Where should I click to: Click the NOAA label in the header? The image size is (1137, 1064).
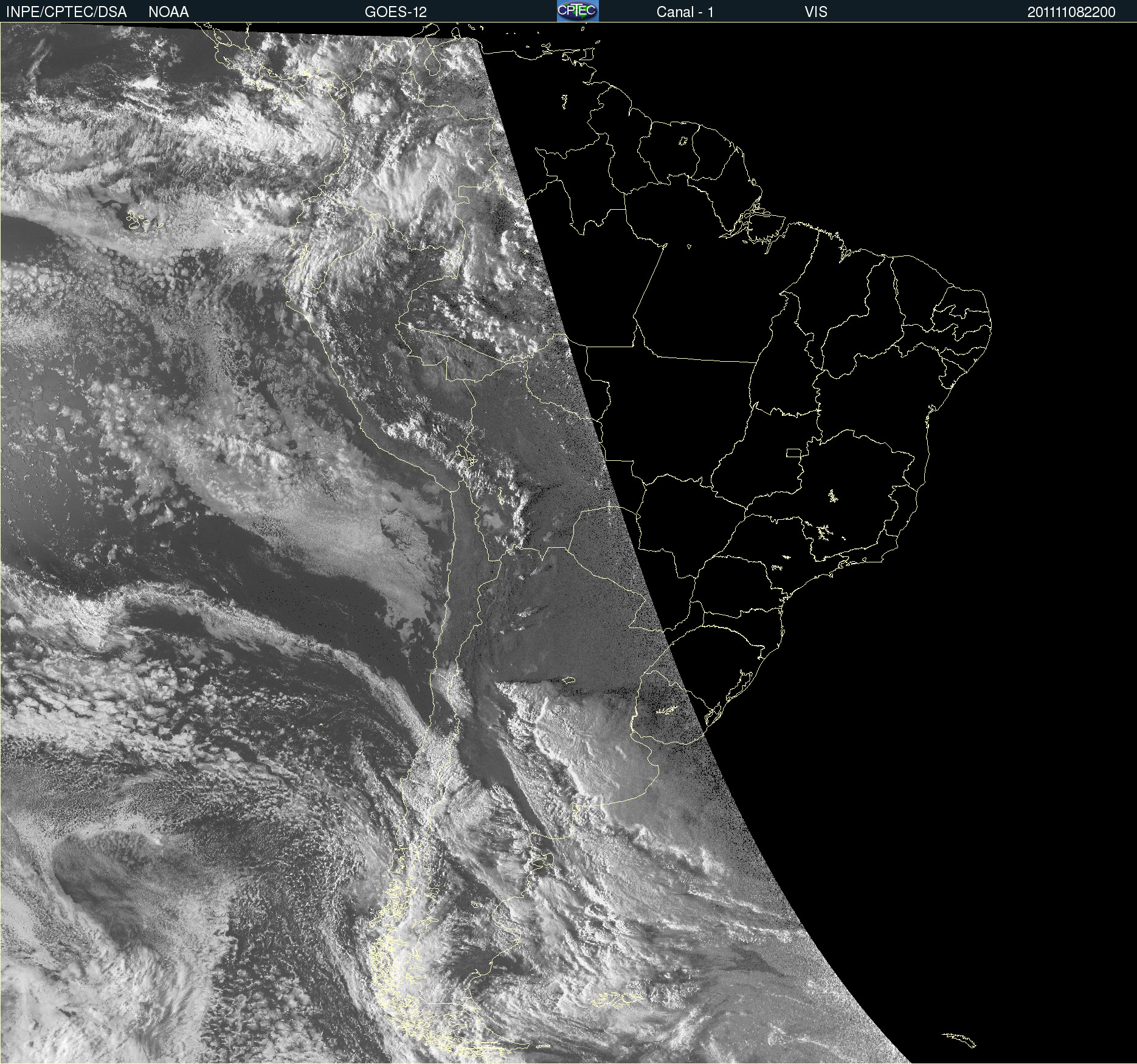(x=168, y=12)
